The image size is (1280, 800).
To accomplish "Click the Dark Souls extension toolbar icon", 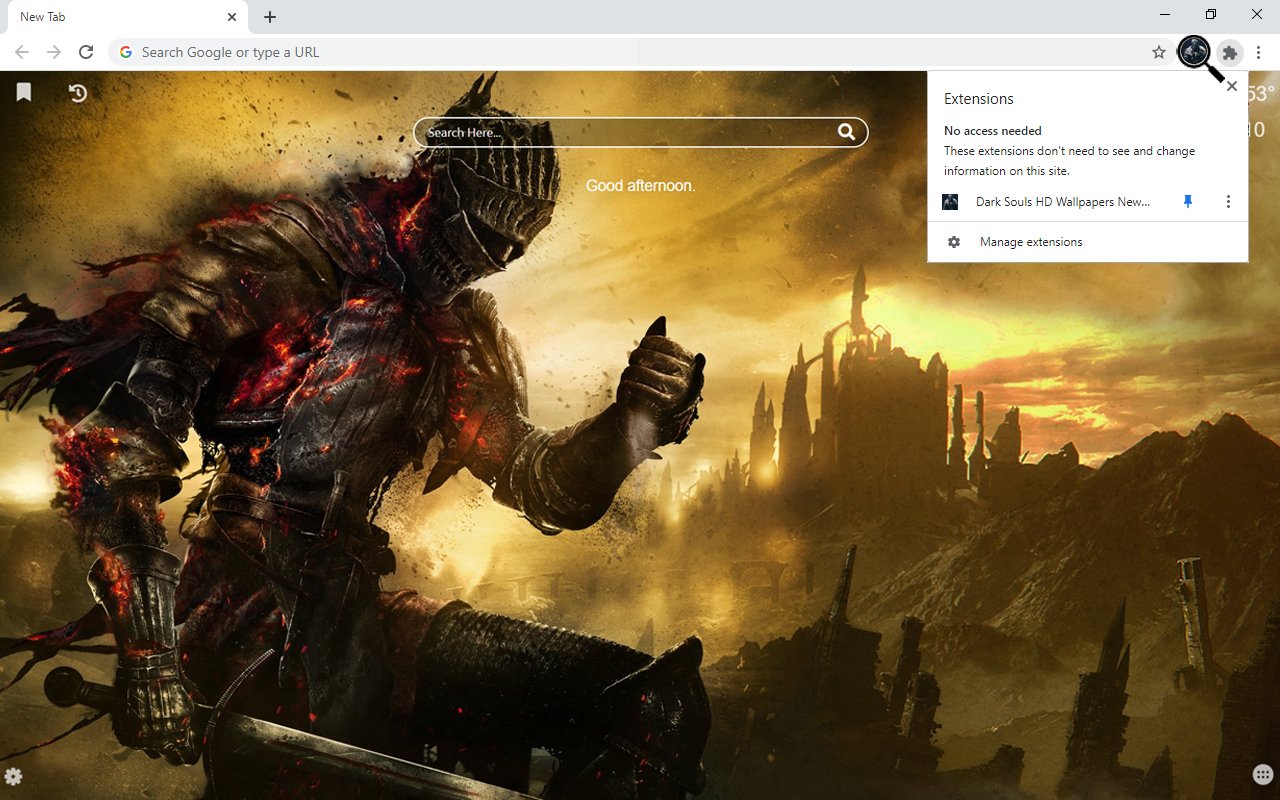I will [x=1194, y=52].
